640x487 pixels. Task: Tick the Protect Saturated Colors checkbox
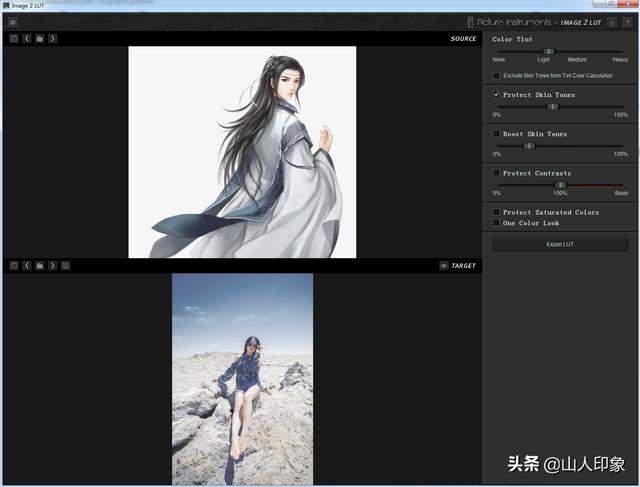(x=496, y=212)
